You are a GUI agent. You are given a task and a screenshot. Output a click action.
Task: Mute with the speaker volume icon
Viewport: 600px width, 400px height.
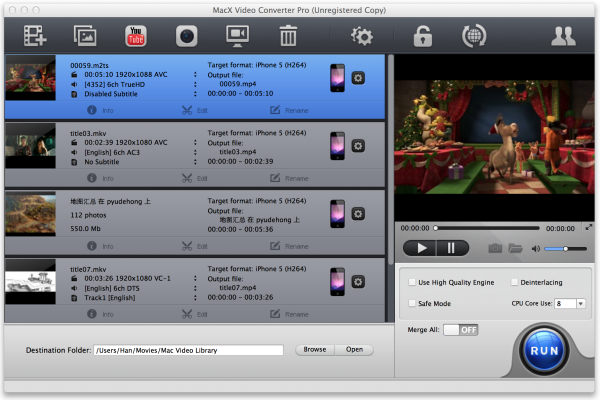click(x=535, y=249)
